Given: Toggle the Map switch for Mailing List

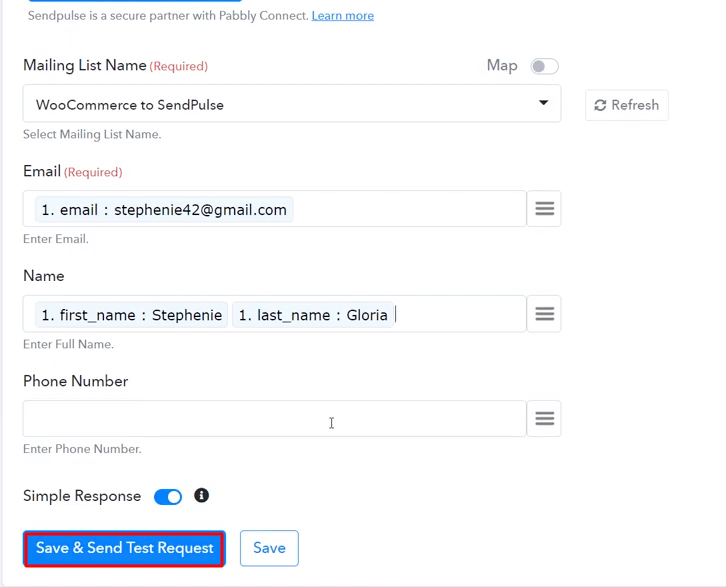Looking at the screenshot, I should (544, 66).
